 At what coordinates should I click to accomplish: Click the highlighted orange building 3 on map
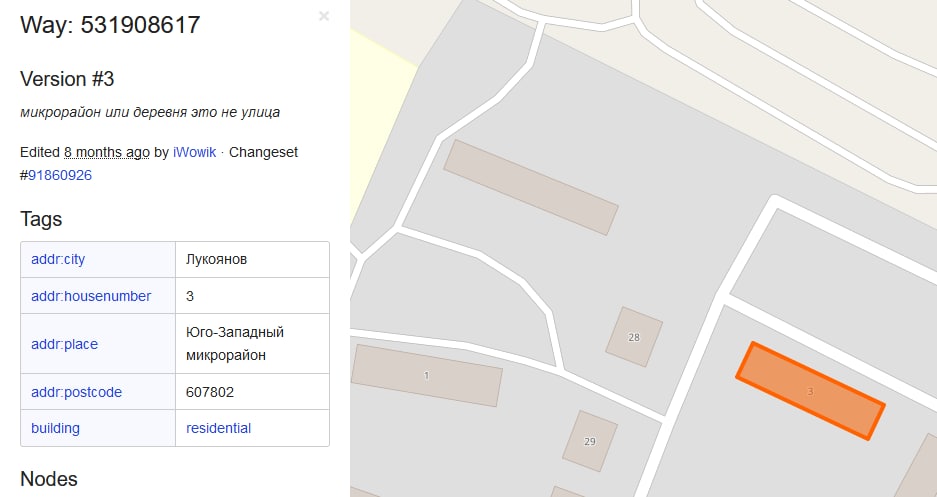[810, 391]
